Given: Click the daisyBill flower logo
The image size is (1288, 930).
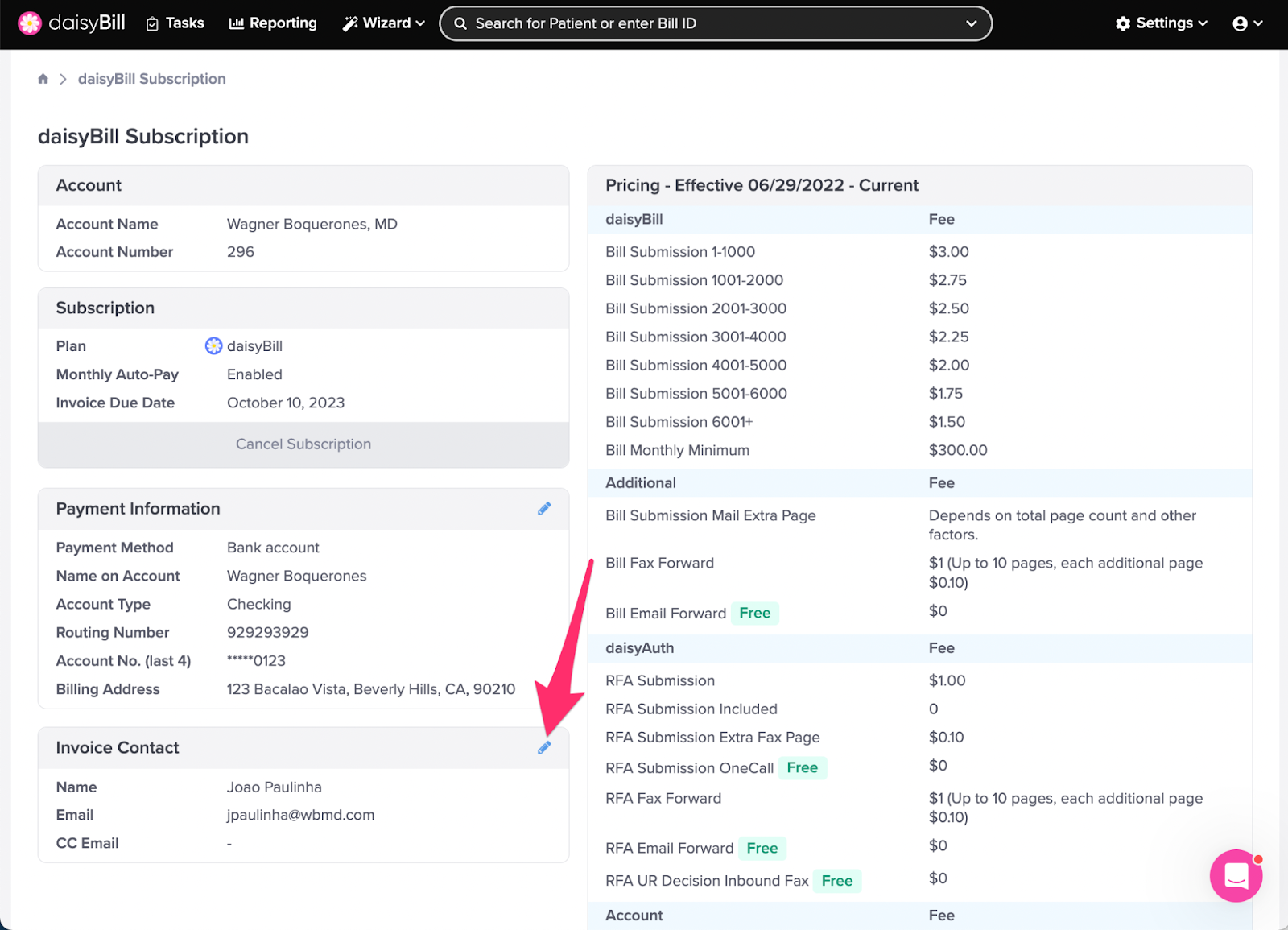Looking at the screenshot, I should click(30, 23).
